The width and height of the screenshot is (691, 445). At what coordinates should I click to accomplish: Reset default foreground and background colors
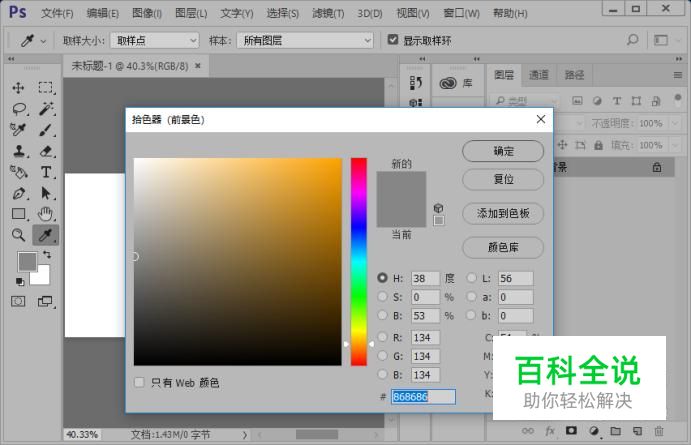20,282
